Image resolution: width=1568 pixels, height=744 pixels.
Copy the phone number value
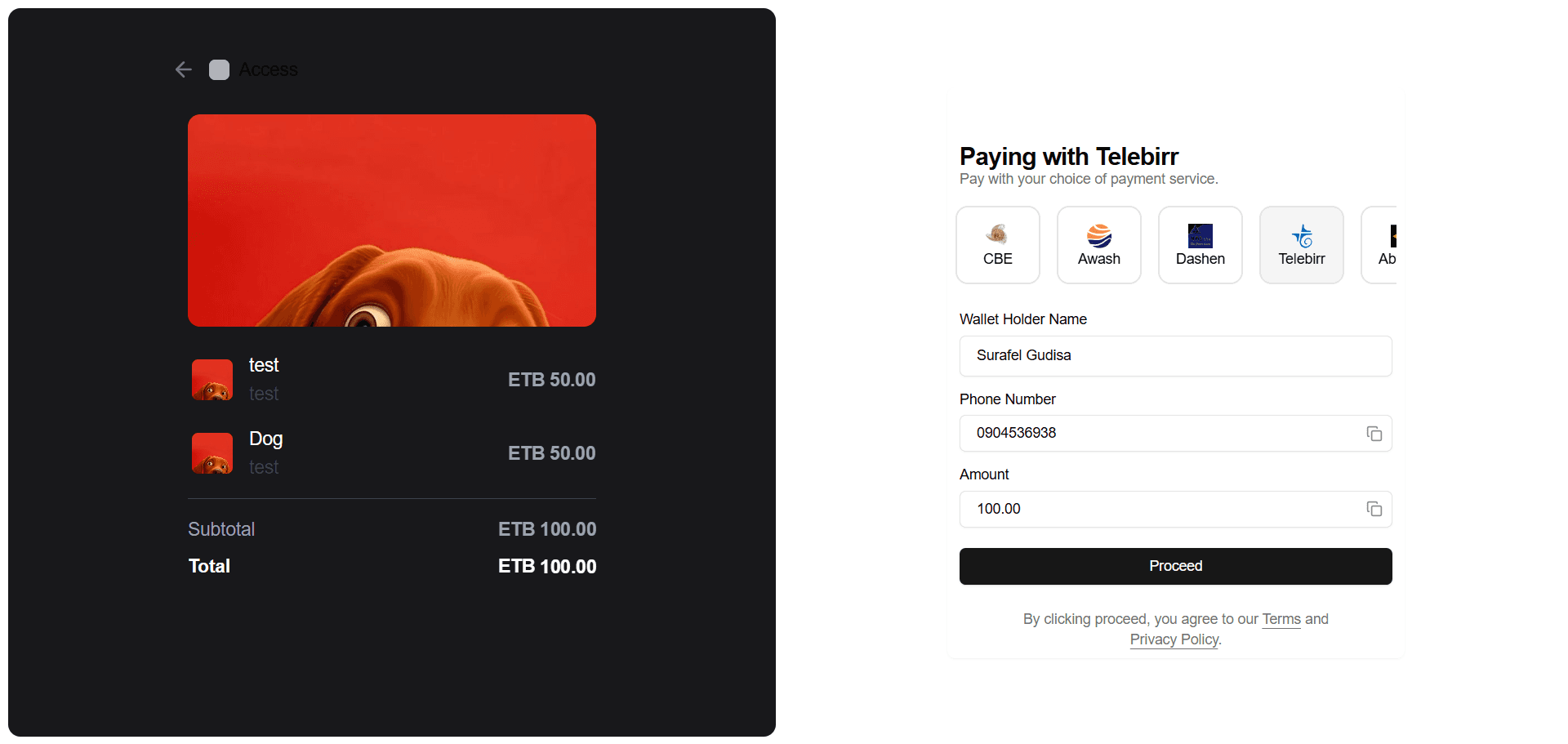point(1374,434)
